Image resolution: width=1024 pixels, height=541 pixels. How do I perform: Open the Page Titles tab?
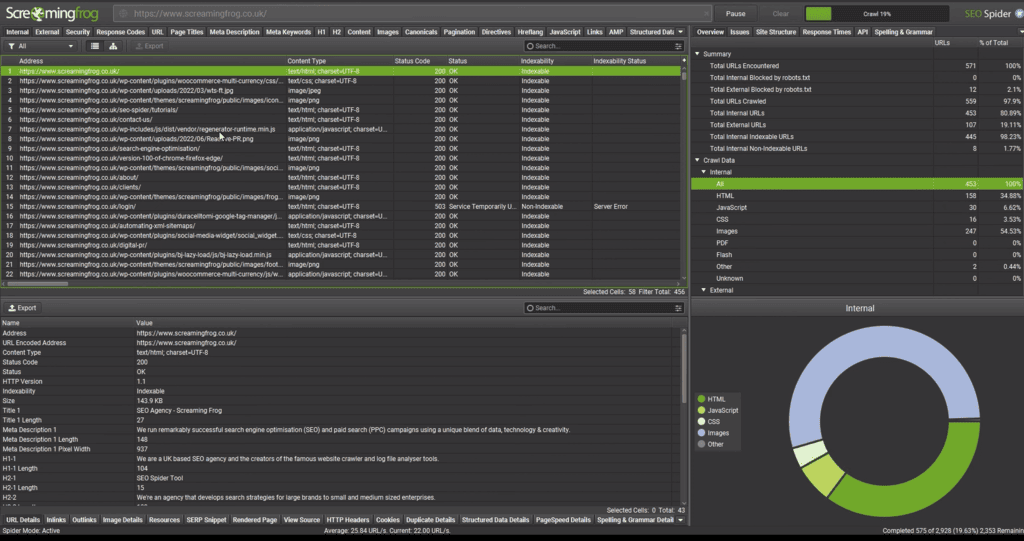187,31
